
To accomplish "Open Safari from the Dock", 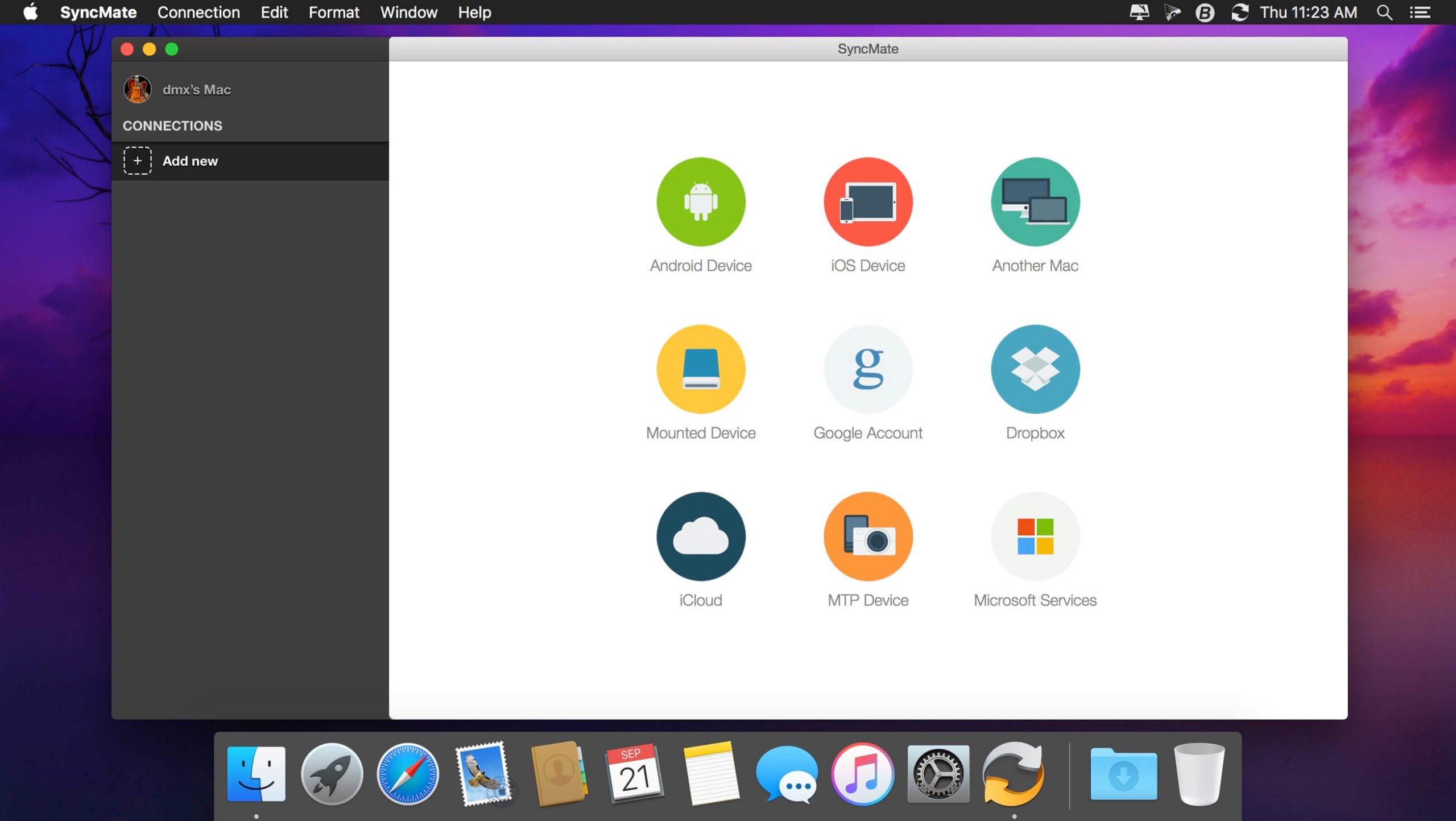I will click(407, 773).
